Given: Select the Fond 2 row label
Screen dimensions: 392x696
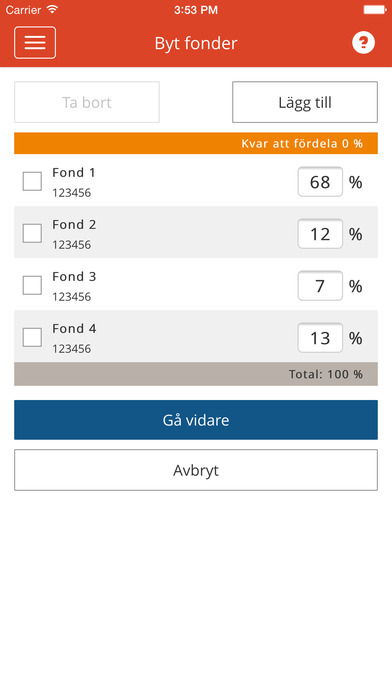Looking at the screenshot, I should click(x=74, y=225).
